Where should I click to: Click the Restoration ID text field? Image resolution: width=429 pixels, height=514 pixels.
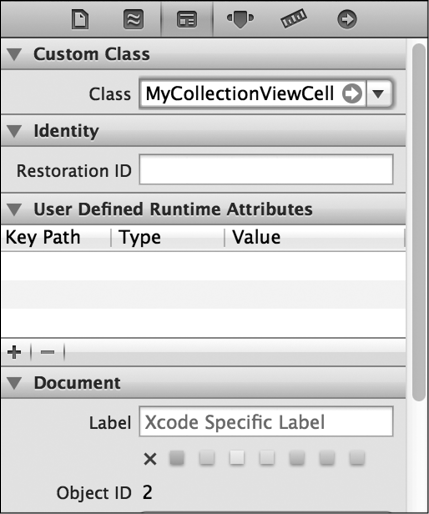tap(266, 169)
